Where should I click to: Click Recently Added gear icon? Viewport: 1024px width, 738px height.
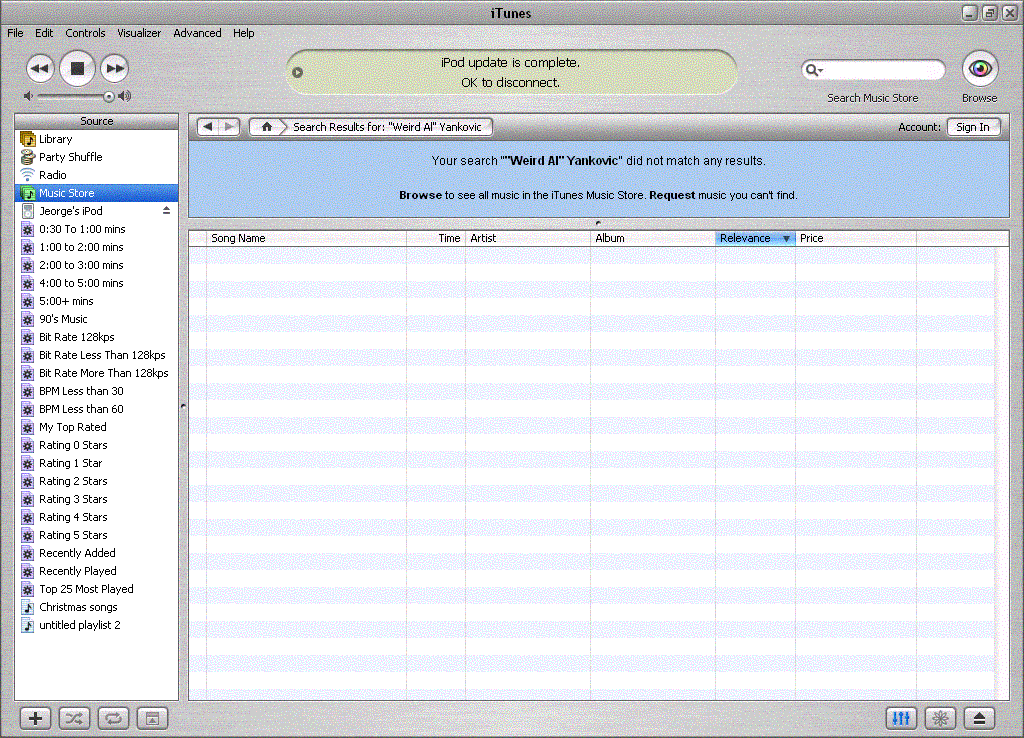pyautogui.click(x=27, y=554)
